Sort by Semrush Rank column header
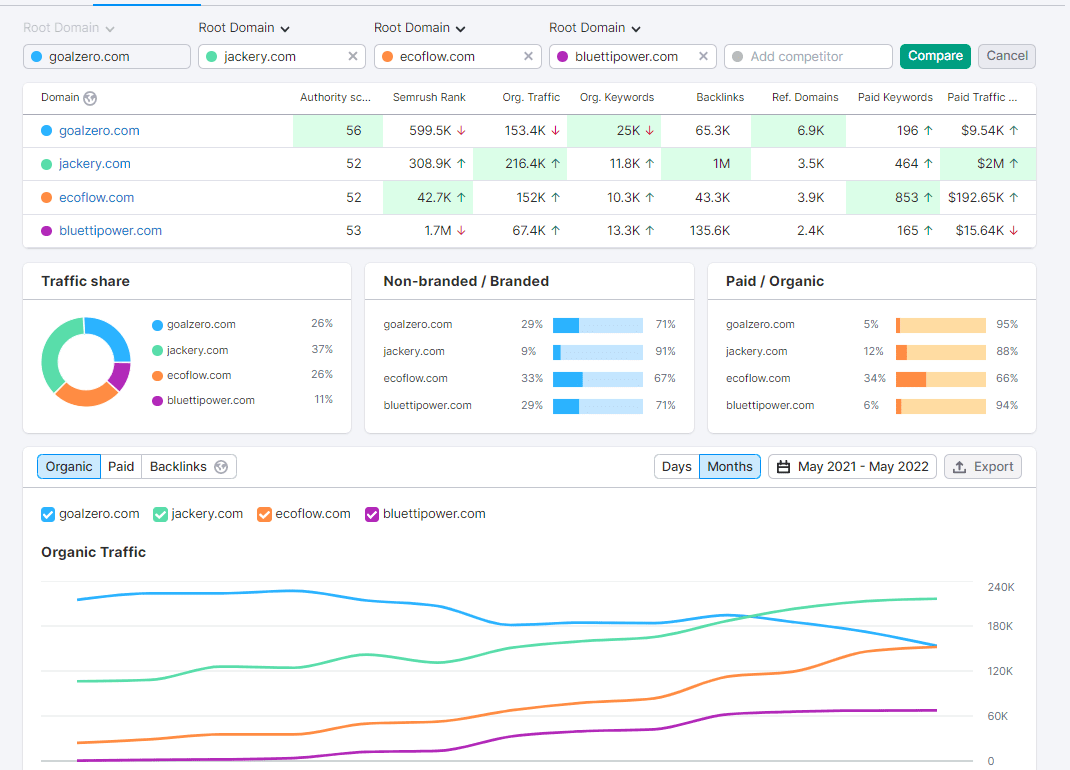Screen dimensions: 1070x770 (x=429, y=98)
